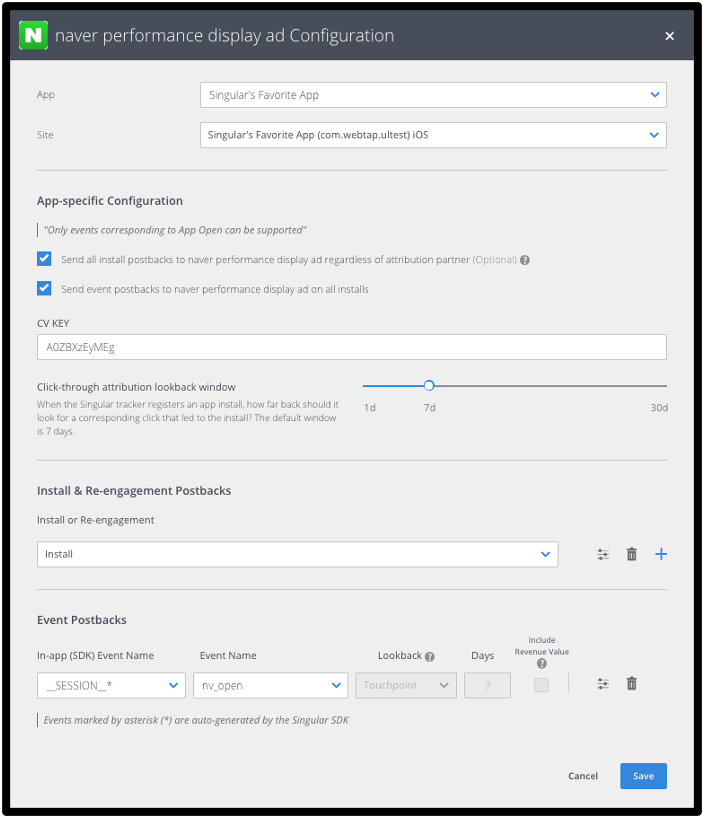Click the App-specific Configuration heading
This screenshot has width=703, height=820.
[x=110, y=201]
